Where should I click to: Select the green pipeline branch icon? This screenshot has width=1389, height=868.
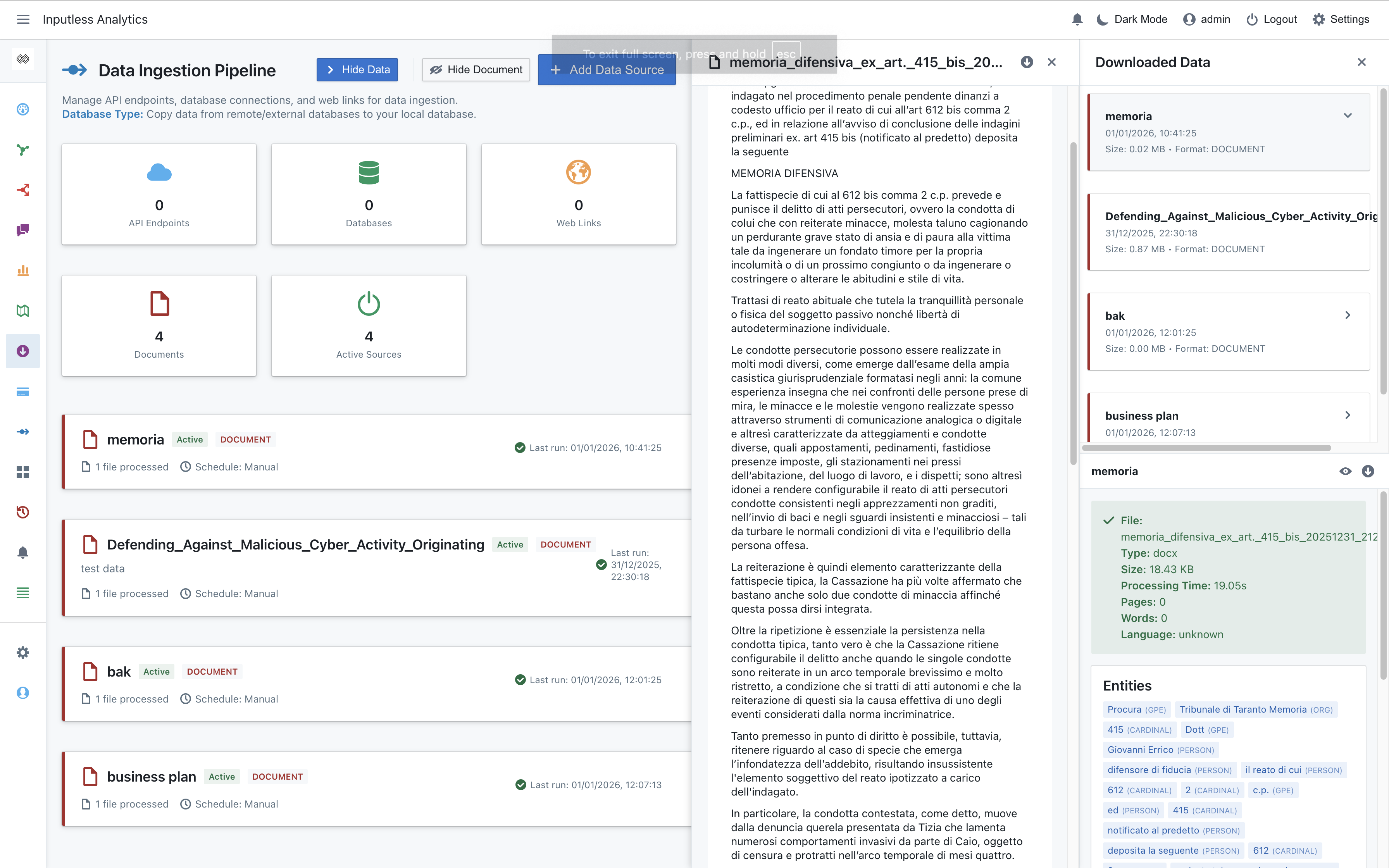[x=23, y=149]
